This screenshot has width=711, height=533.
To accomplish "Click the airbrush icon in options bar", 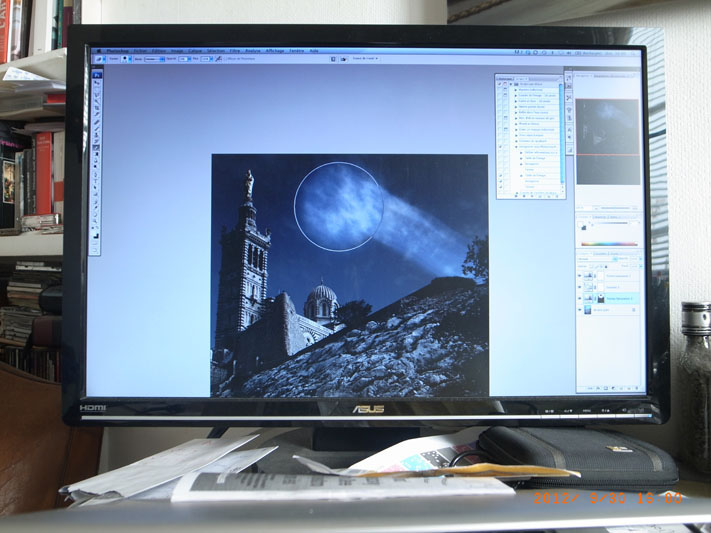I will pos(218,59).
